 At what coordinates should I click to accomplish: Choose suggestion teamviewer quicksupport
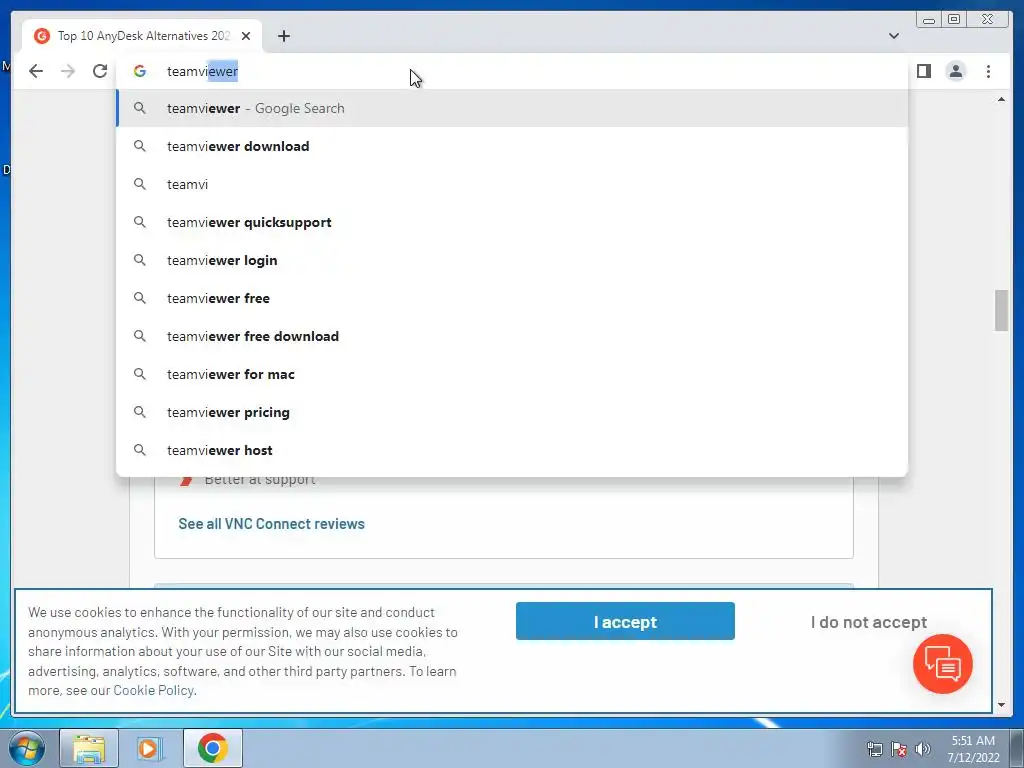coord(512,222)
